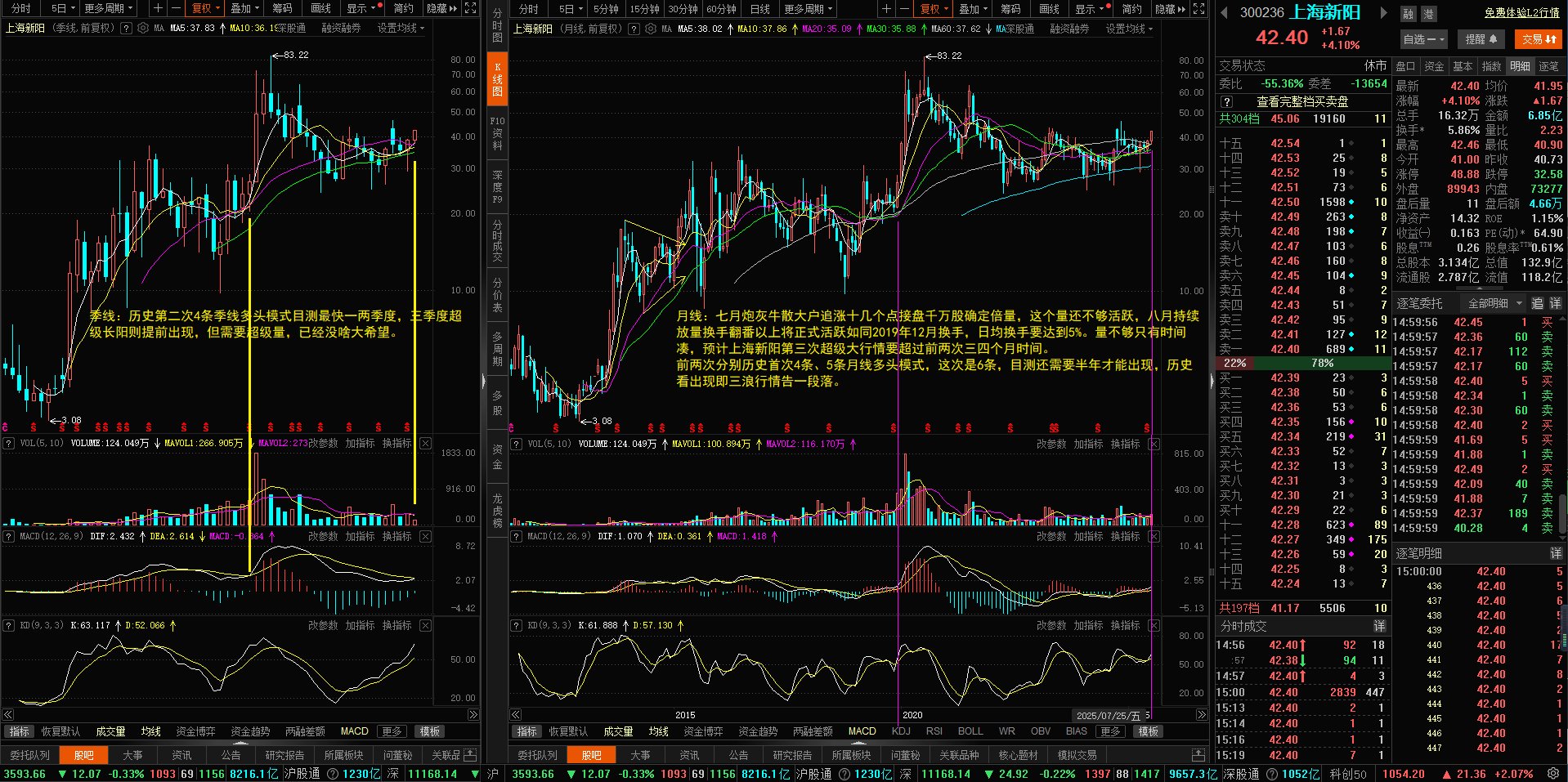
Task: Click the 融 margin trading badge
Action: [1408, 14]
